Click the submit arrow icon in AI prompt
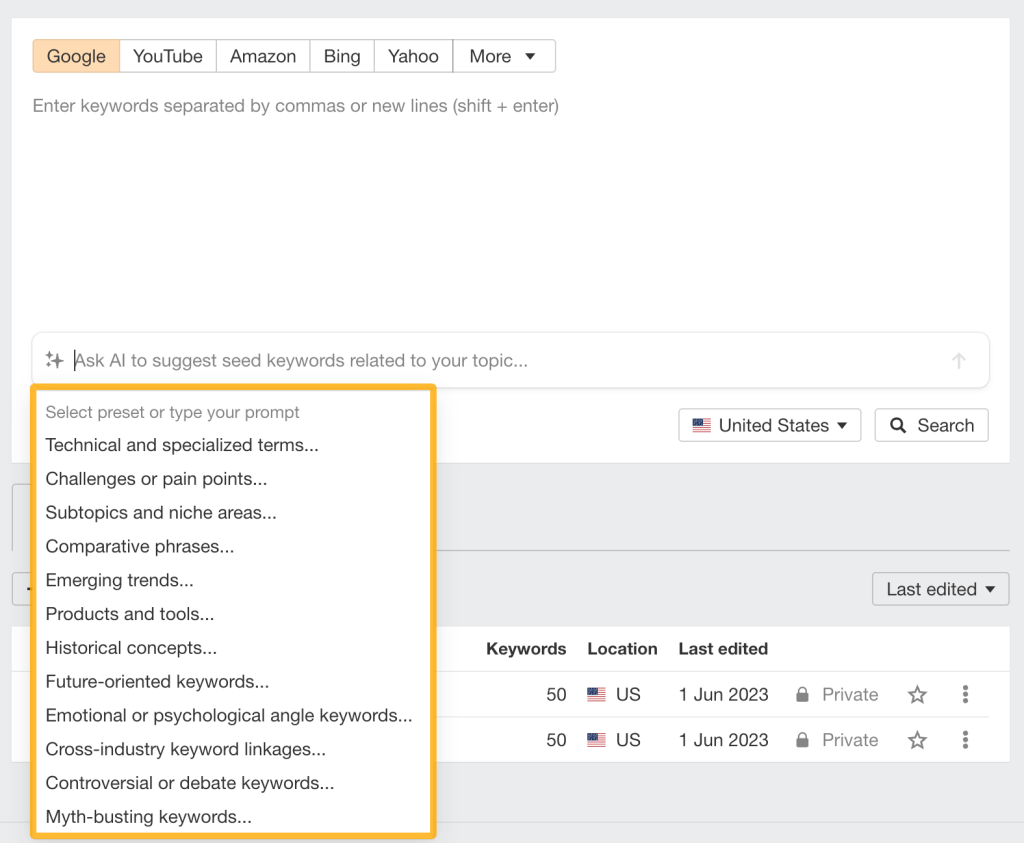Image resolution: width=1024 pixels, height=843 pixels. tap(958, 361)
